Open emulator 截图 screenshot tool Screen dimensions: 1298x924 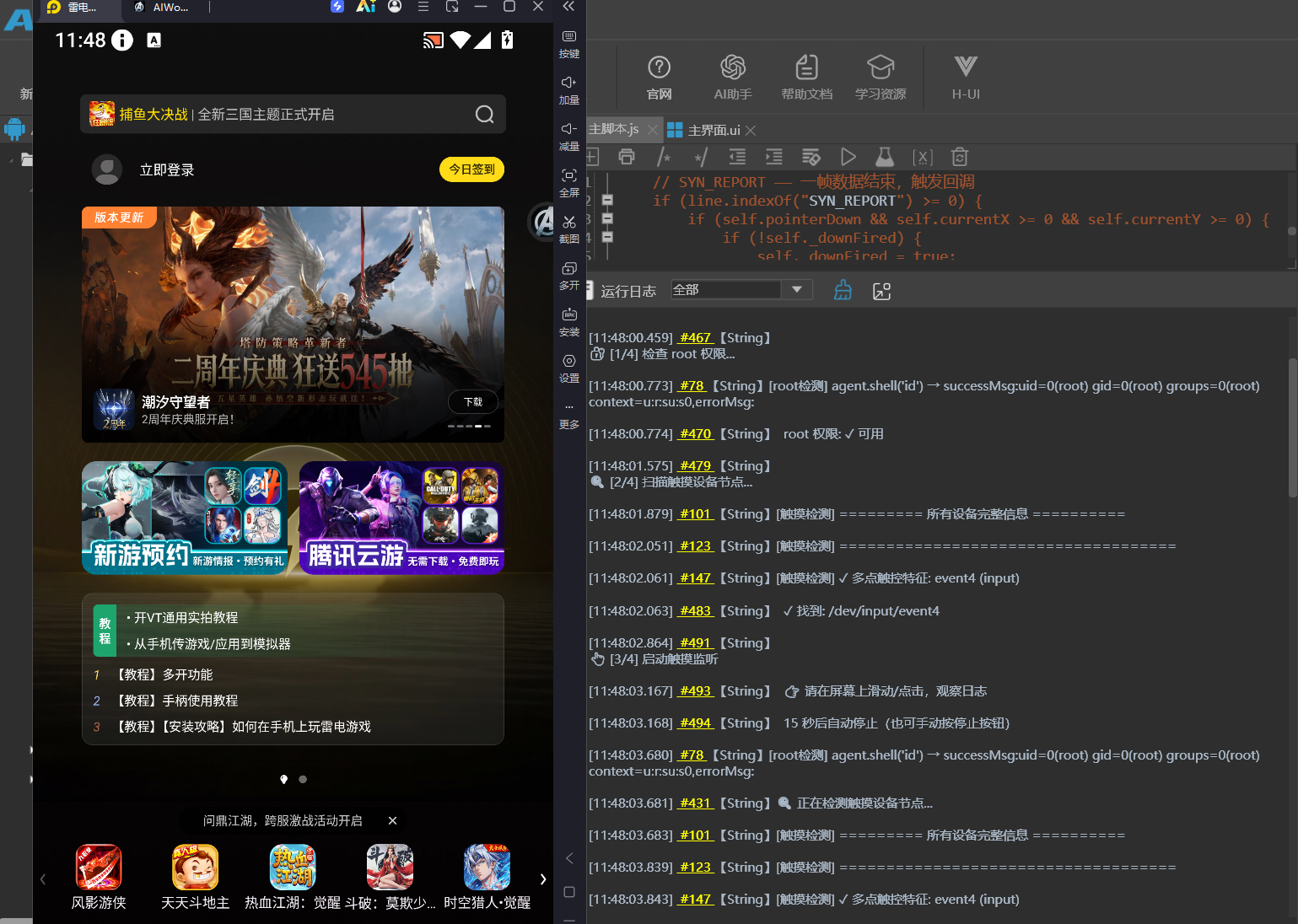569,228
